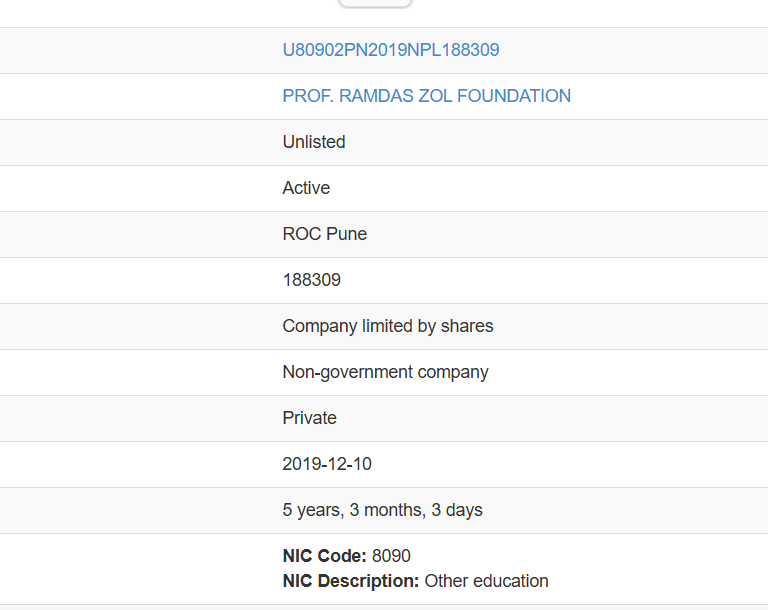Click the Unlisted status text
The width and height of the screenshot is (768, 610).
(314, 142)
